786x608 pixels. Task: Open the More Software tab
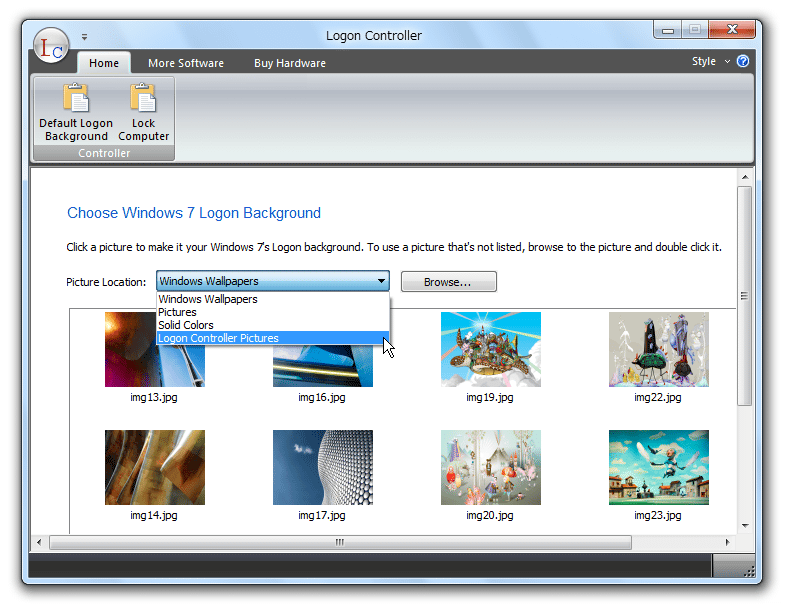(186, 63)
